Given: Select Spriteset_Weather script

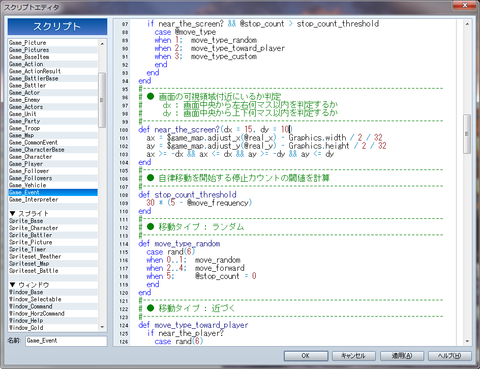Looking at the screenshot, I should [53, 257].
